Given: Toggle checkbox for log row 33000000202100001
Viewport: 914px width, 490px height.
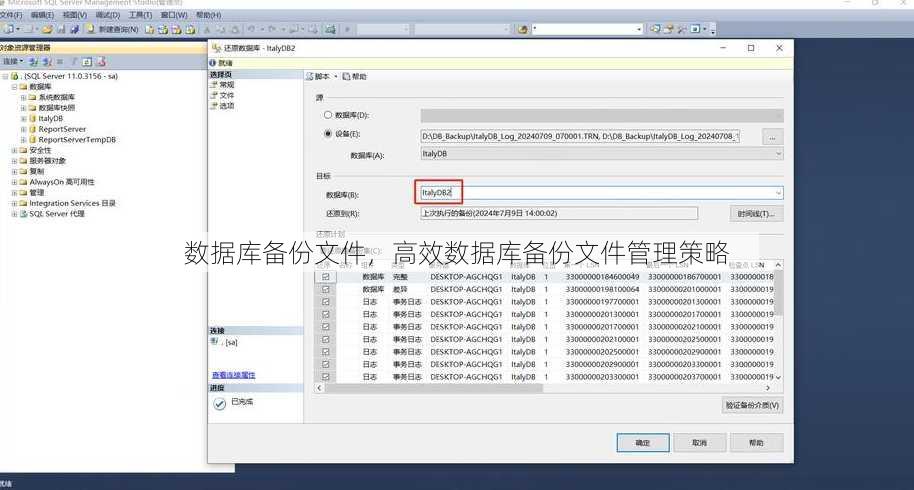Looking at the screenshot, I should point(325,339).
